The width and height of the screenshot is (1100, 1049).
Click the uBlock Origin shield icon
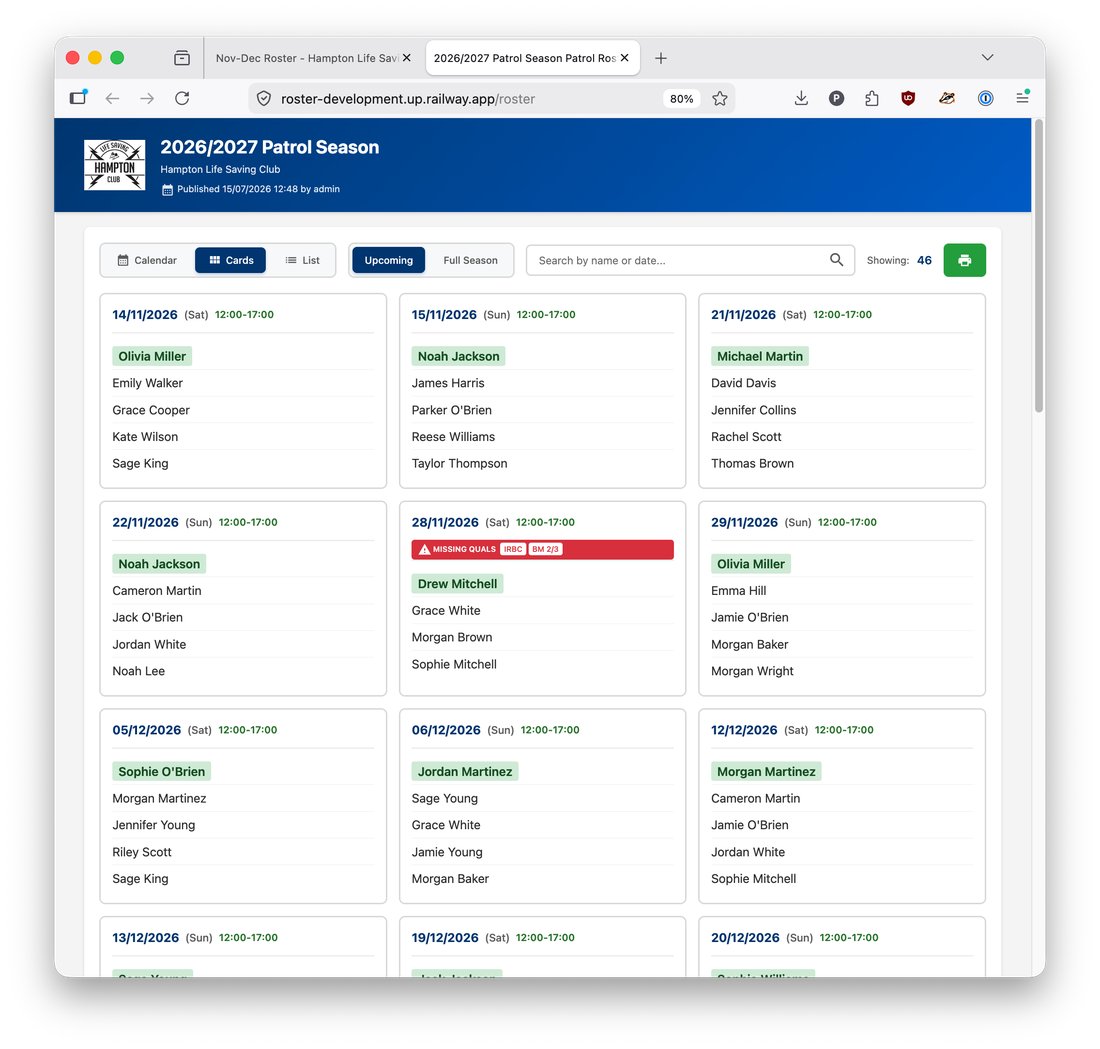908,98
